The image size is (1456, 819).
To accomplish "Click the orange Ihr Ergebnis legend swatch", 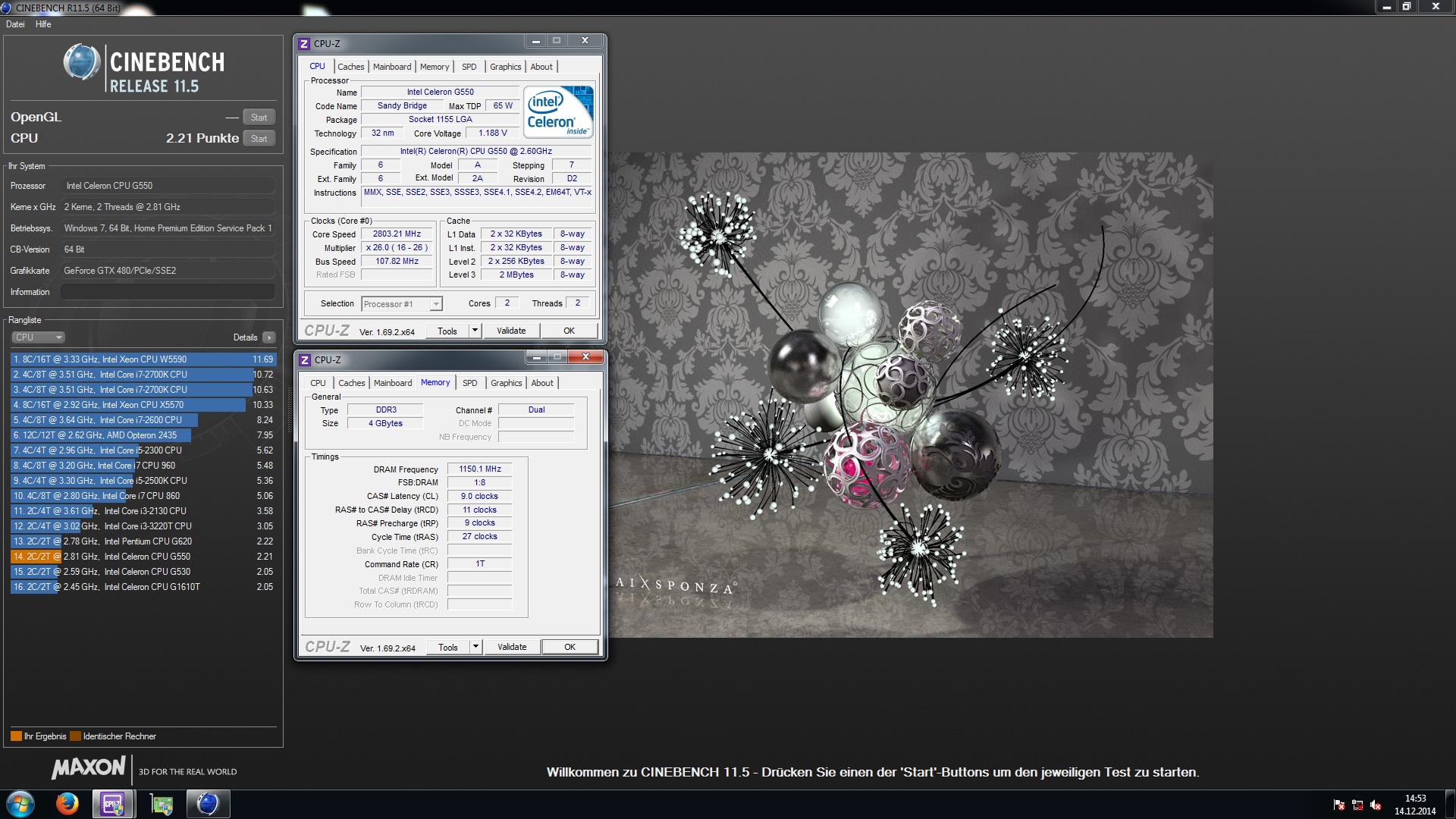I will point(16,736).
